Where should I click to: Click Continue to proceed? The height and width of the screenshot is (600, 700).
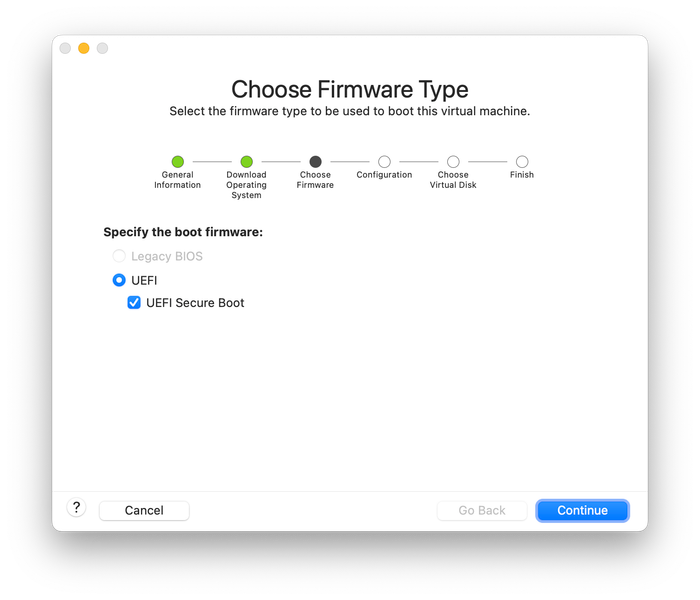click(x=582, y=510)
